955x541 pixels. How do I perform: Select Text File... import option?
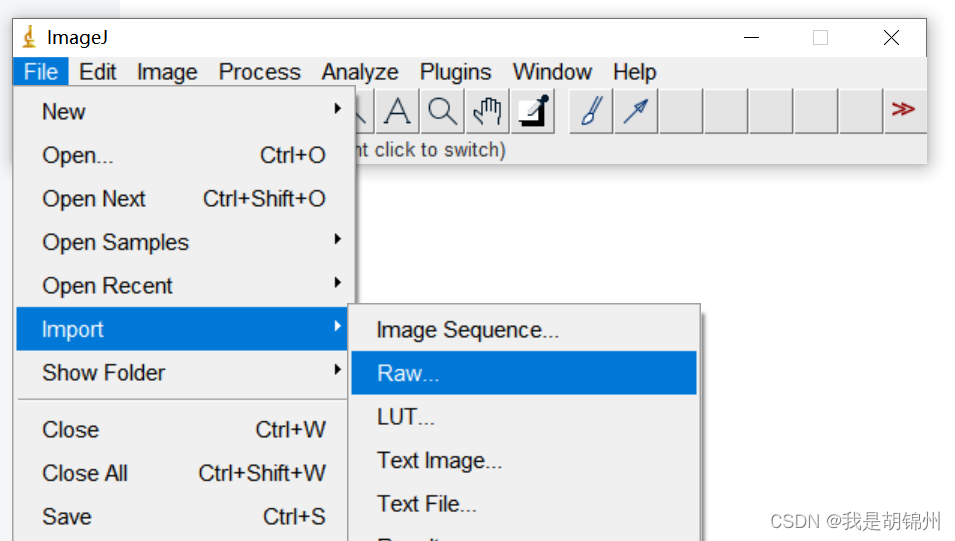click(524, 504)
